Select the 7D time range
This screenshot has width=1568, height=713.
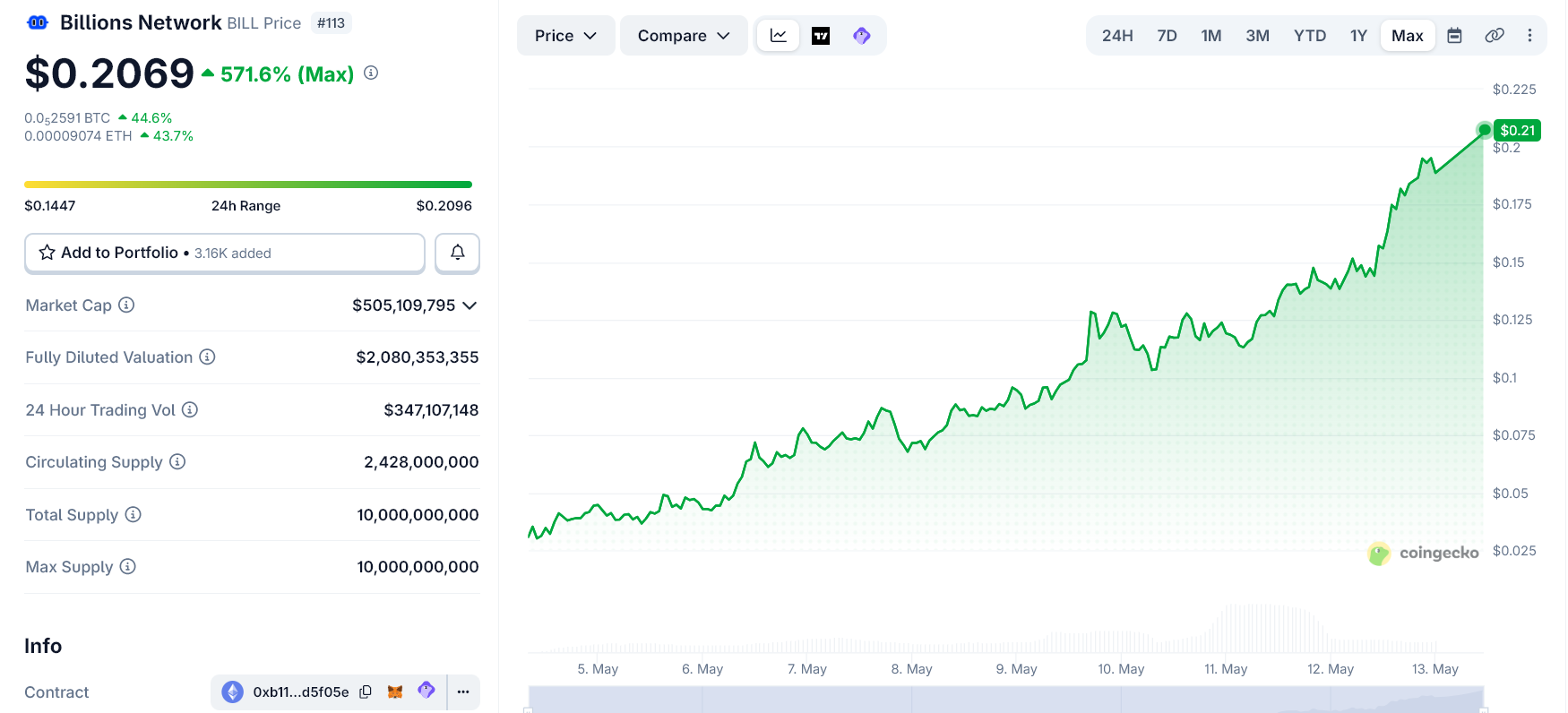point(1167,36)
